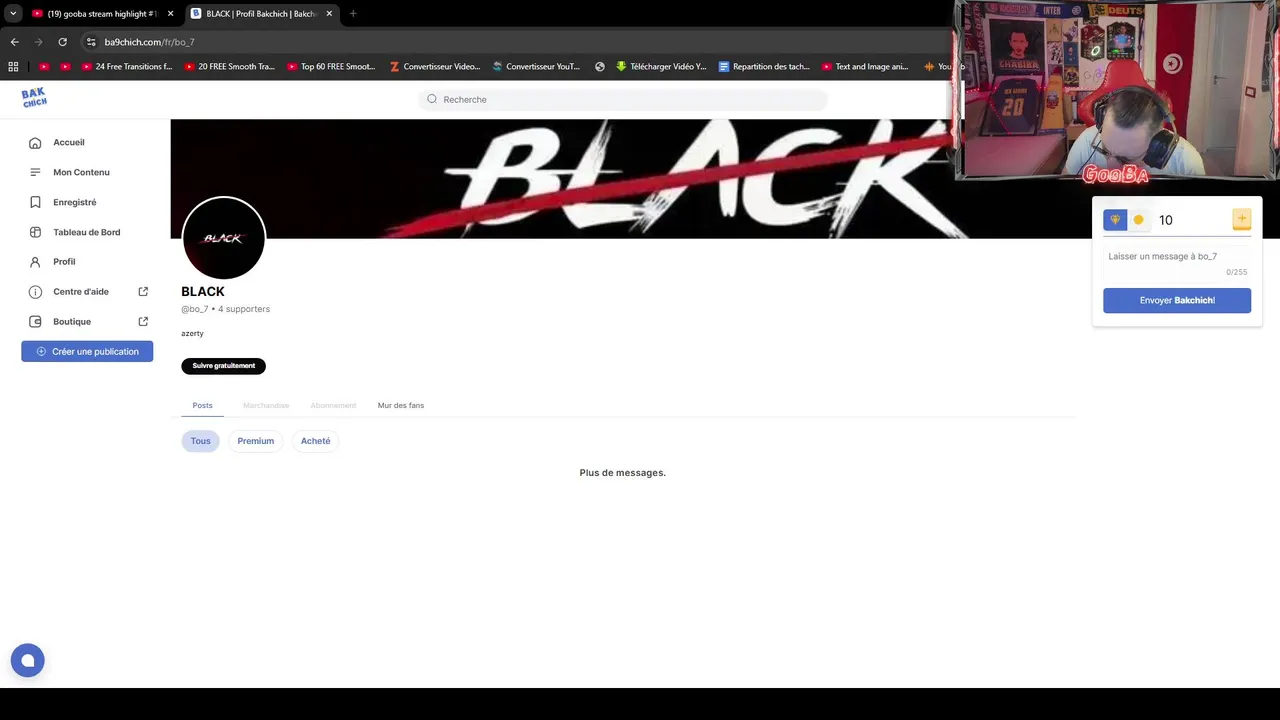Click the Centre d'aide info icon

pyautogui.click(x=35, y=292)
